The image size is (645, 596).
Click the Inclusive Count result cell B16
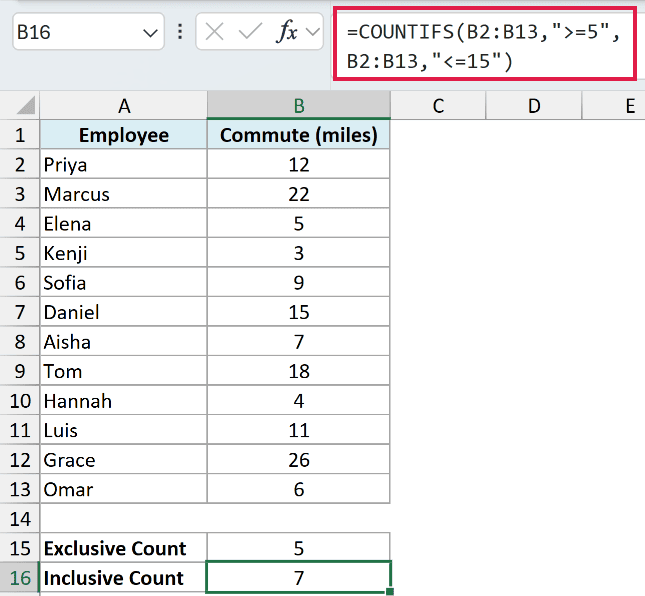click(x=299, y=577)
